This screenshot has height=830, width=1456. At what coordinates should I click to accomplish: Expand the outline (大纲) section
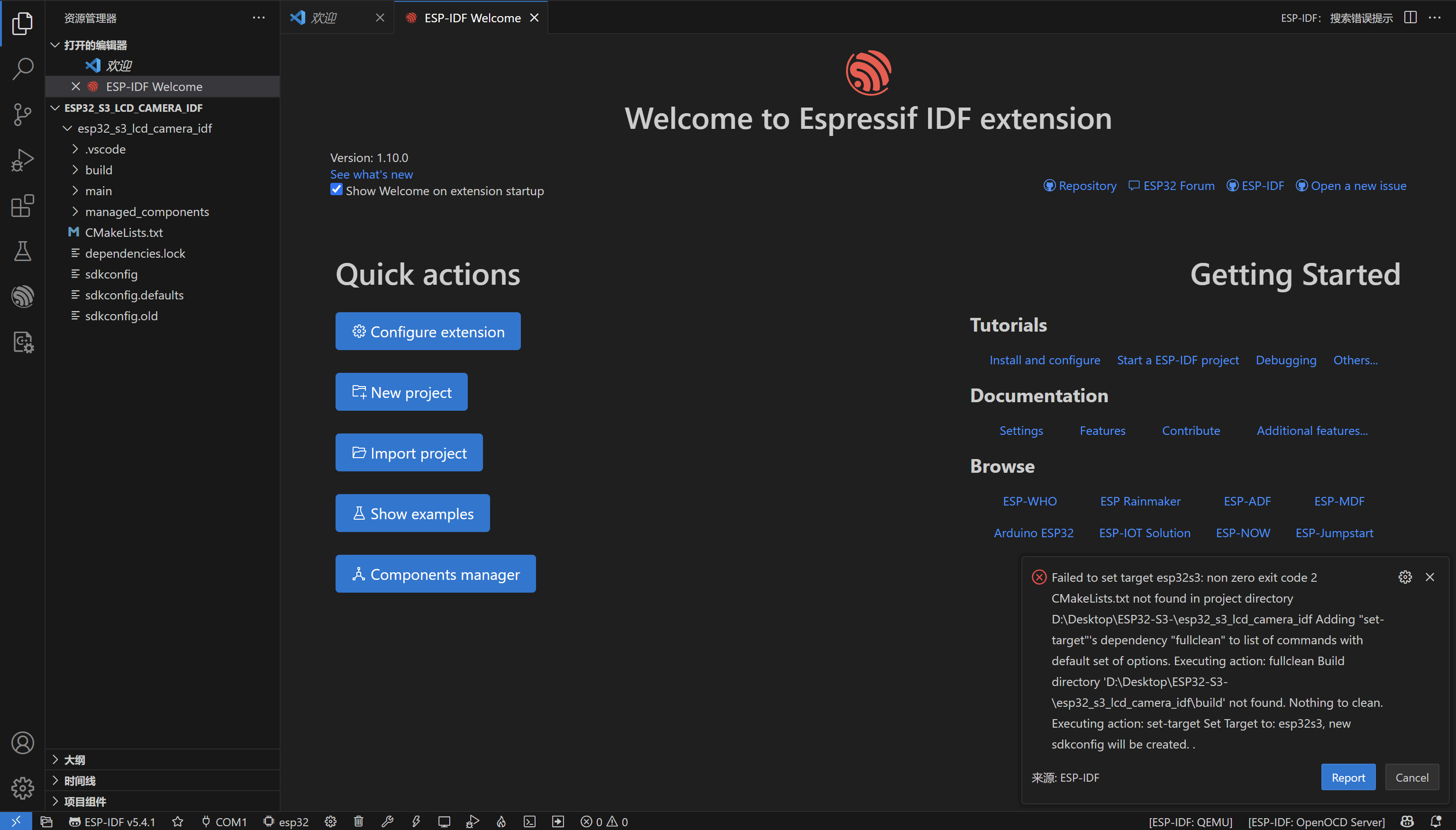163,760
